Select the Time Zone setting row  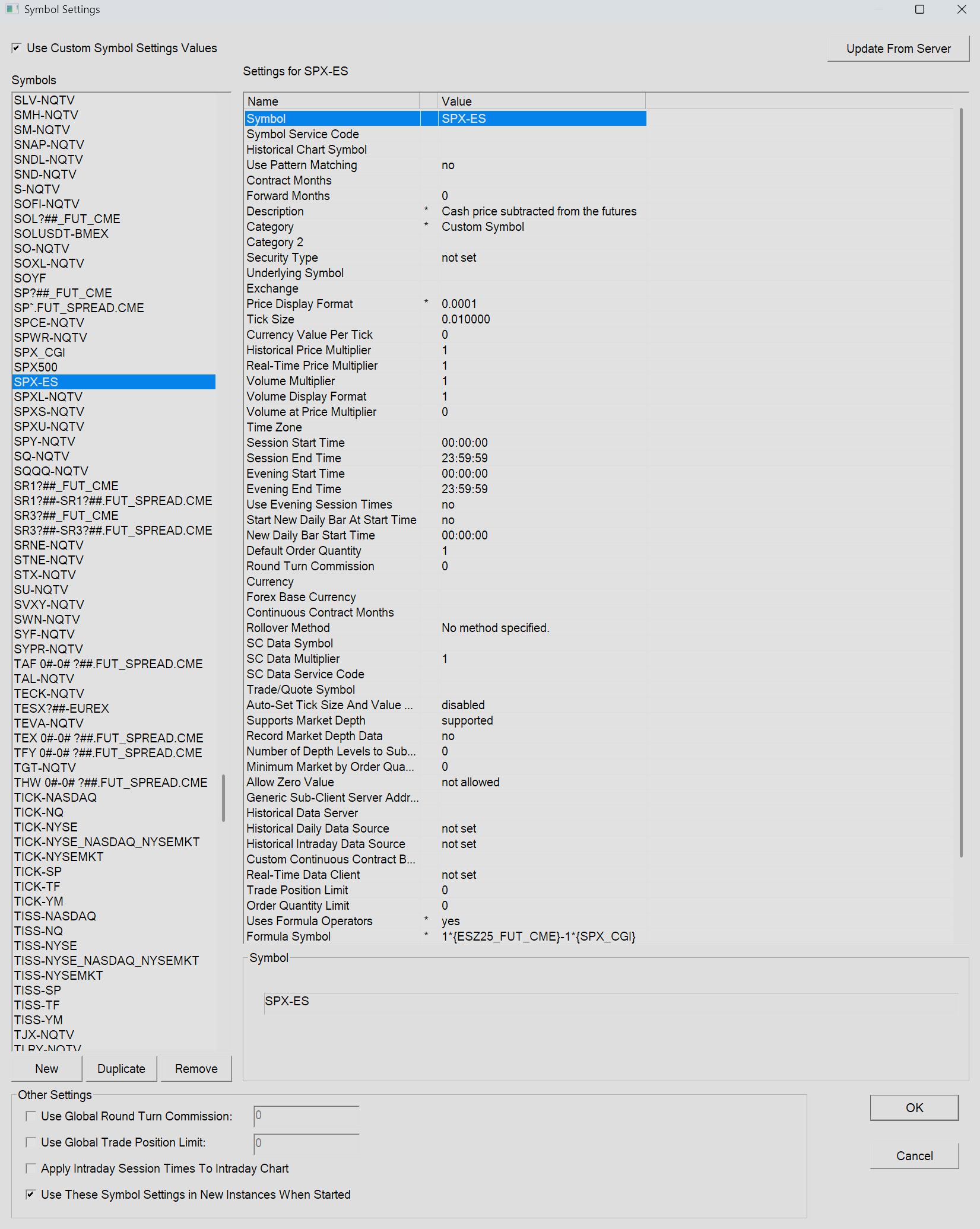click(445, 427)
